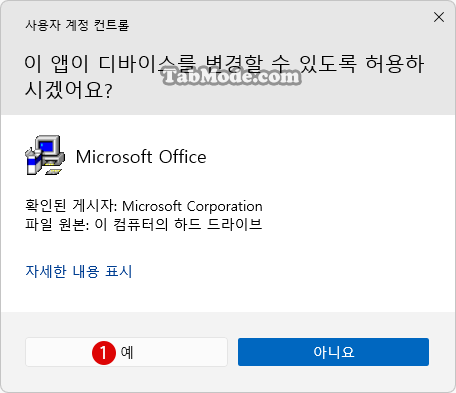This screenshot has height=393, width=456.
Task: Click the Microsoft Corporation publisher name
Action: click(x=192, y=206)
